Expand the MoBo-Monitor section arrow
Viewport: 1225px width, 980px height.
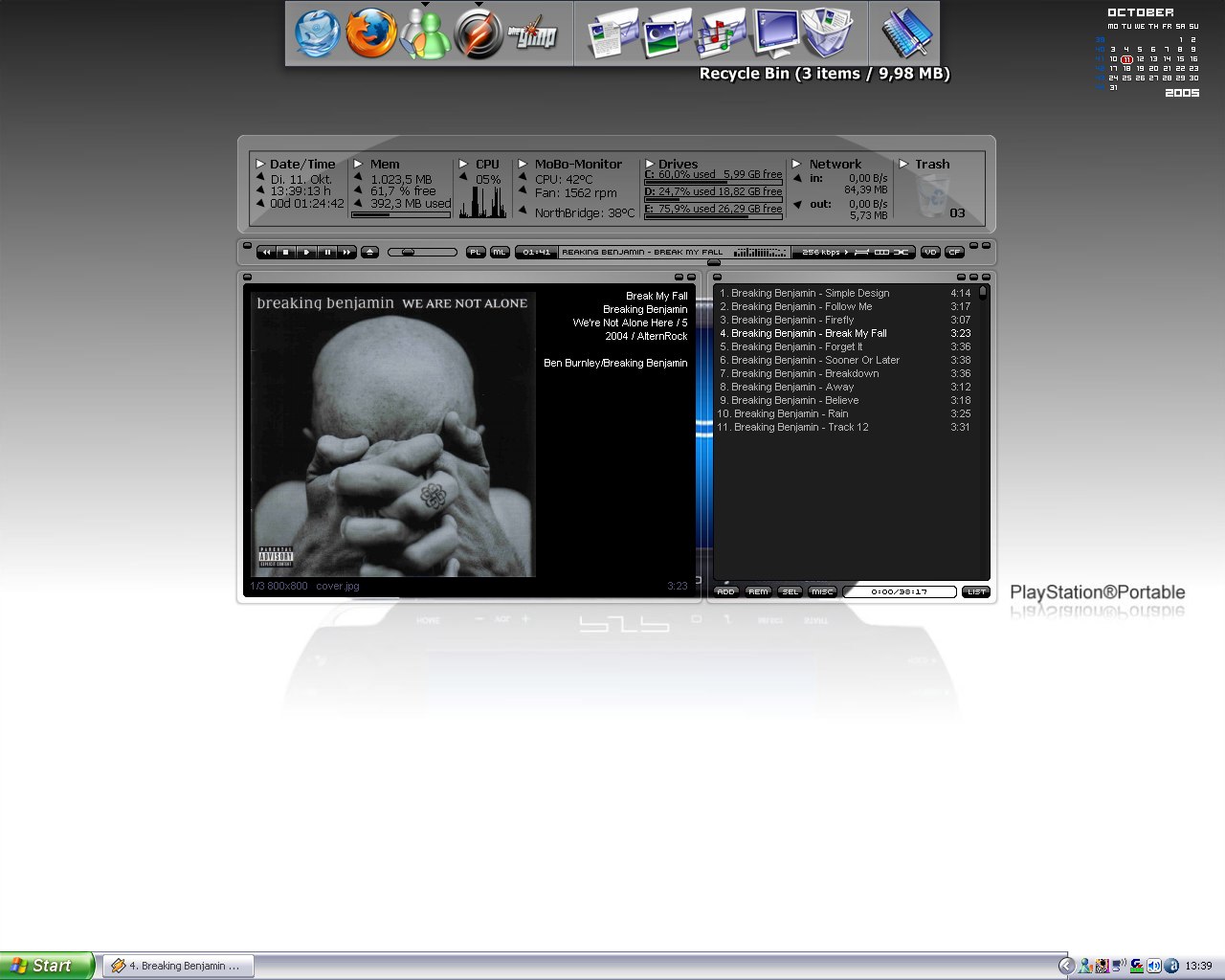[x=523, y=164]
